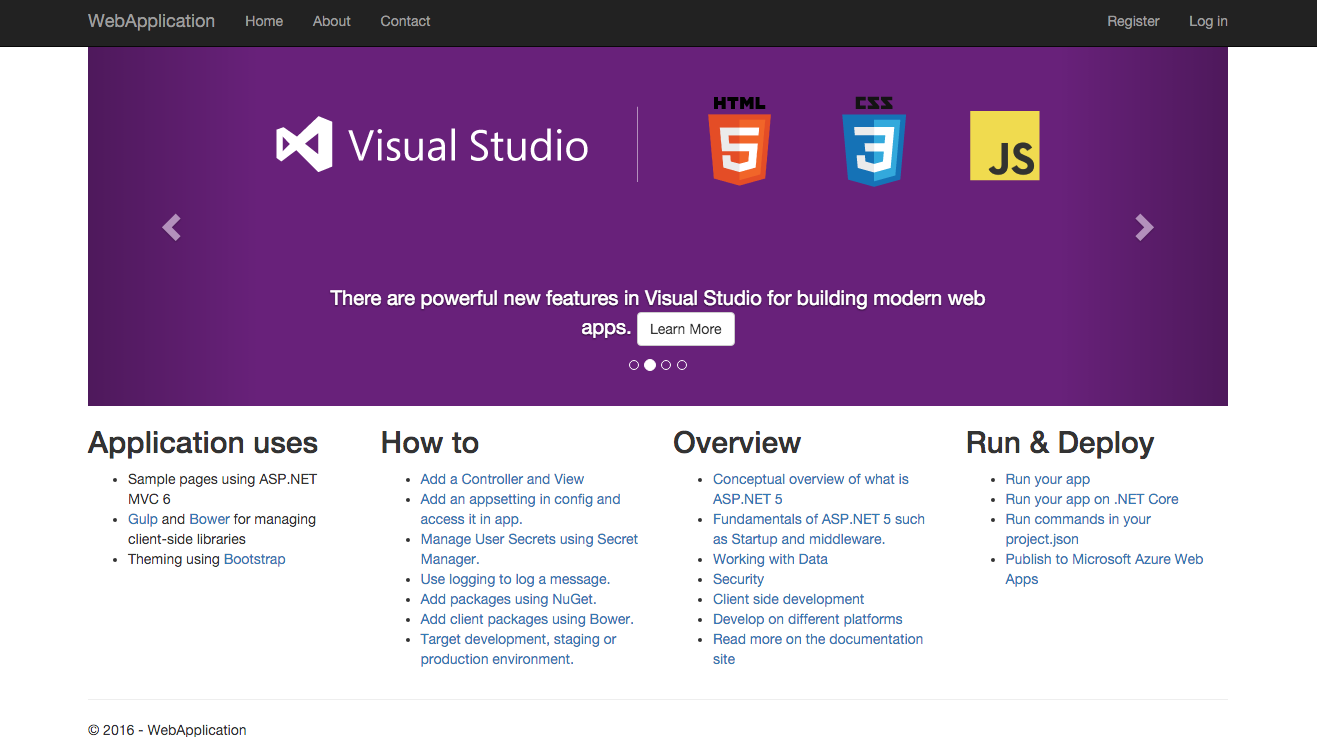Click the © 2016 - WebApplication footer text
This screenshot has width=1317, height=737.
pyautogui.click(x=167, y=730)
